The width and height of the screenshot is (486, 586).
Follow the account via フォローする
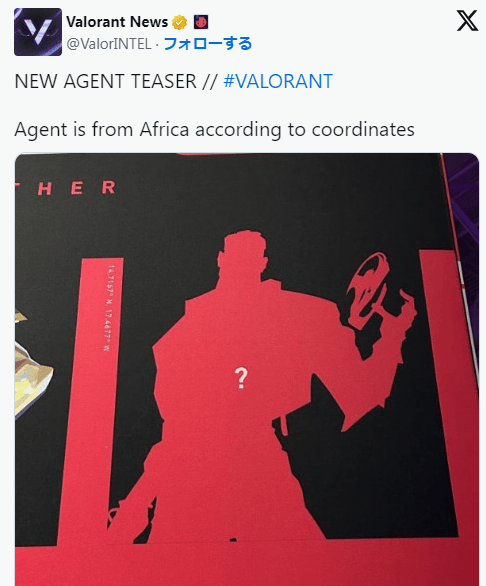pyautogui.click(x=208, y=44)
